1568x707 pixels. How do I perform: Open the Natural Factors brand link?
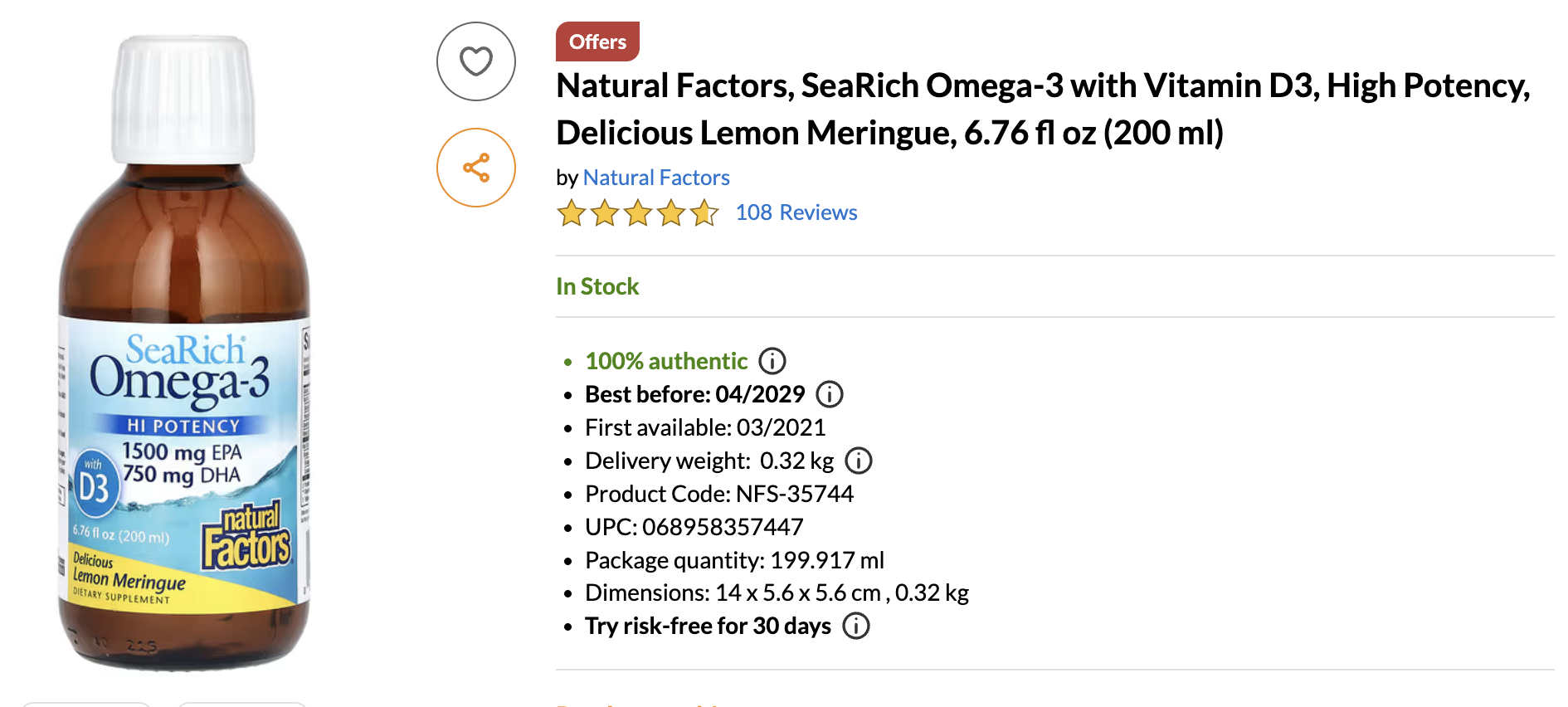[x=656, y=178]
